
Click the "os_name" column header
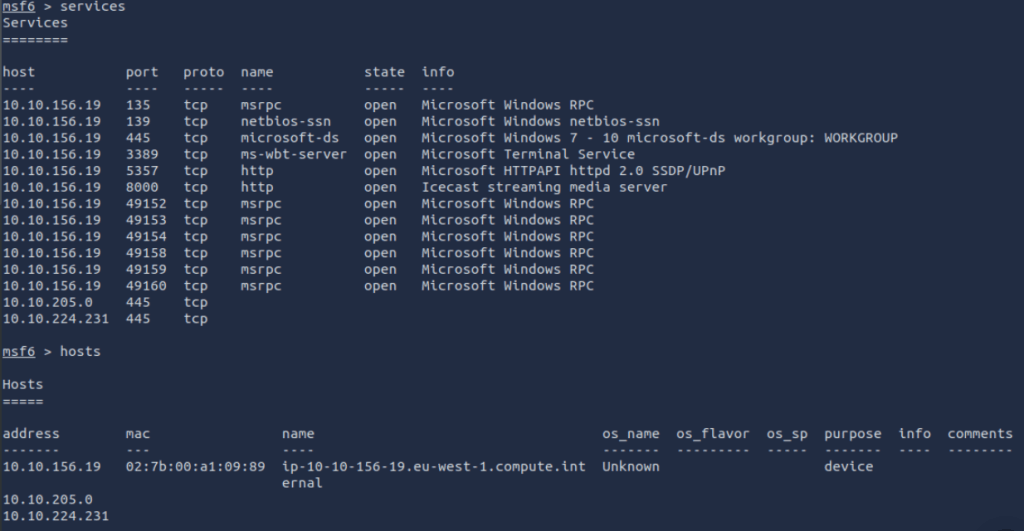[631, 434]
